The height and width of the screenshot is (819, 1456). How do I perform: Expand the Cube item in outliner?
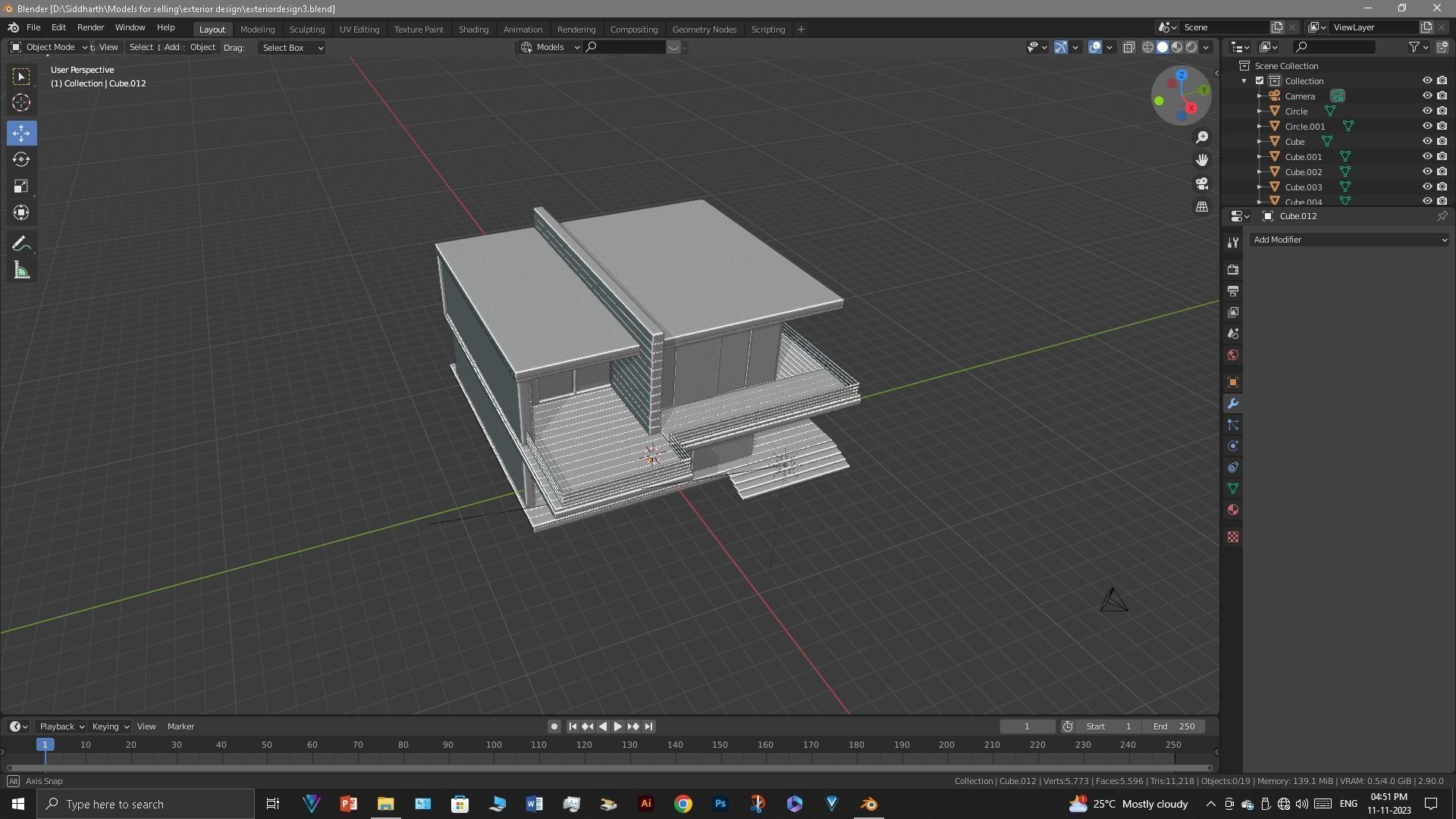(x=1260, y=141)
